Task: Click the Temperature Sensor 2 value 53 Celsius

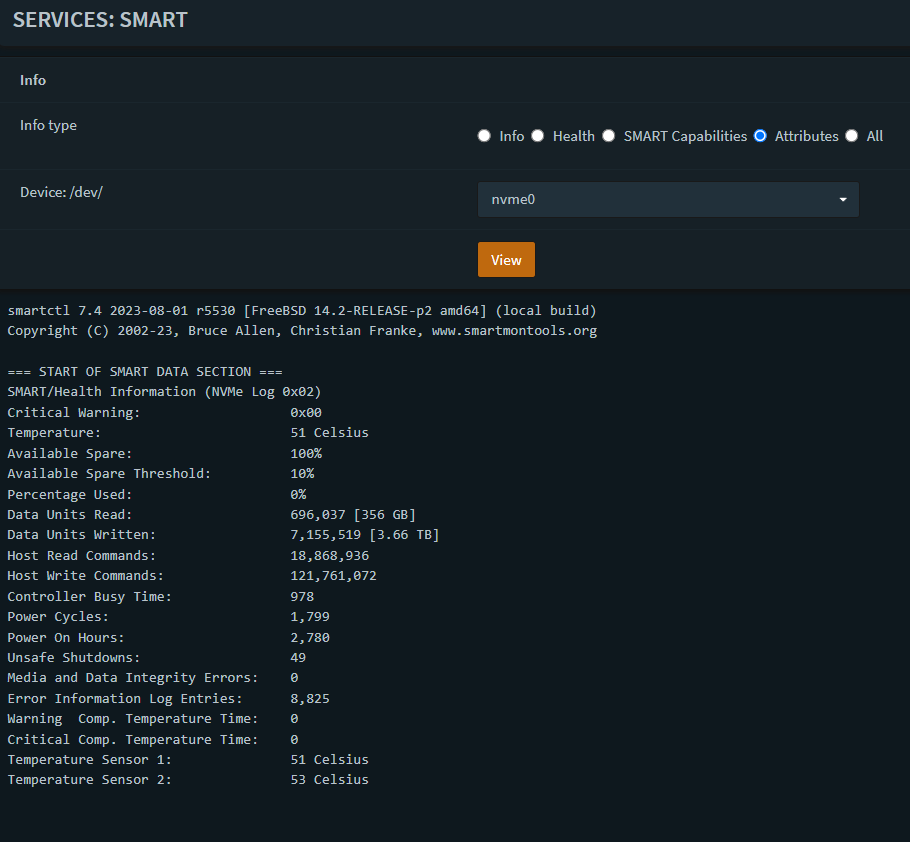Action: [329, 780]
